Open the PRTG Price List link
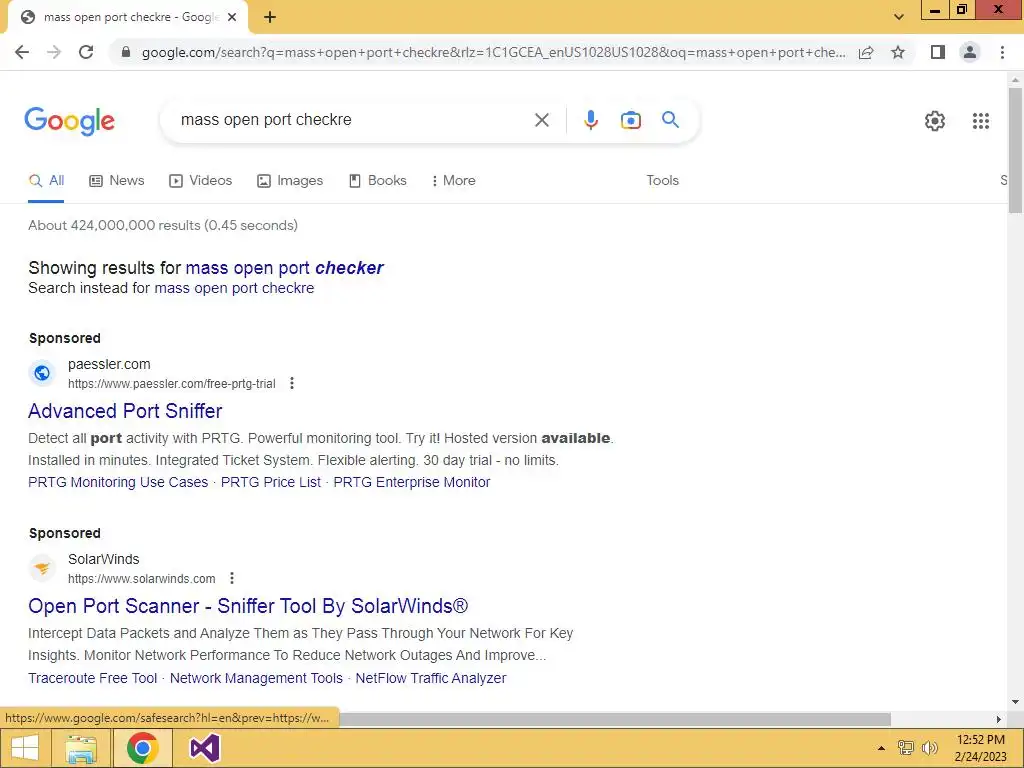This screenshot has height=768, width=1024. point(270,482)
